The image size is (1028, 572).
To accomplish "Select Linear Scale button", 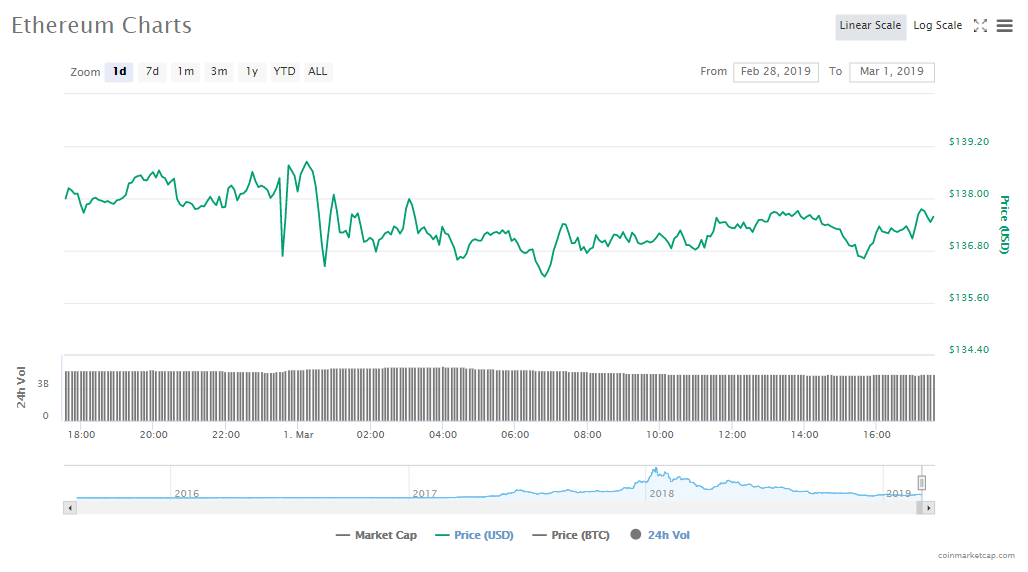I will (870, 26).
